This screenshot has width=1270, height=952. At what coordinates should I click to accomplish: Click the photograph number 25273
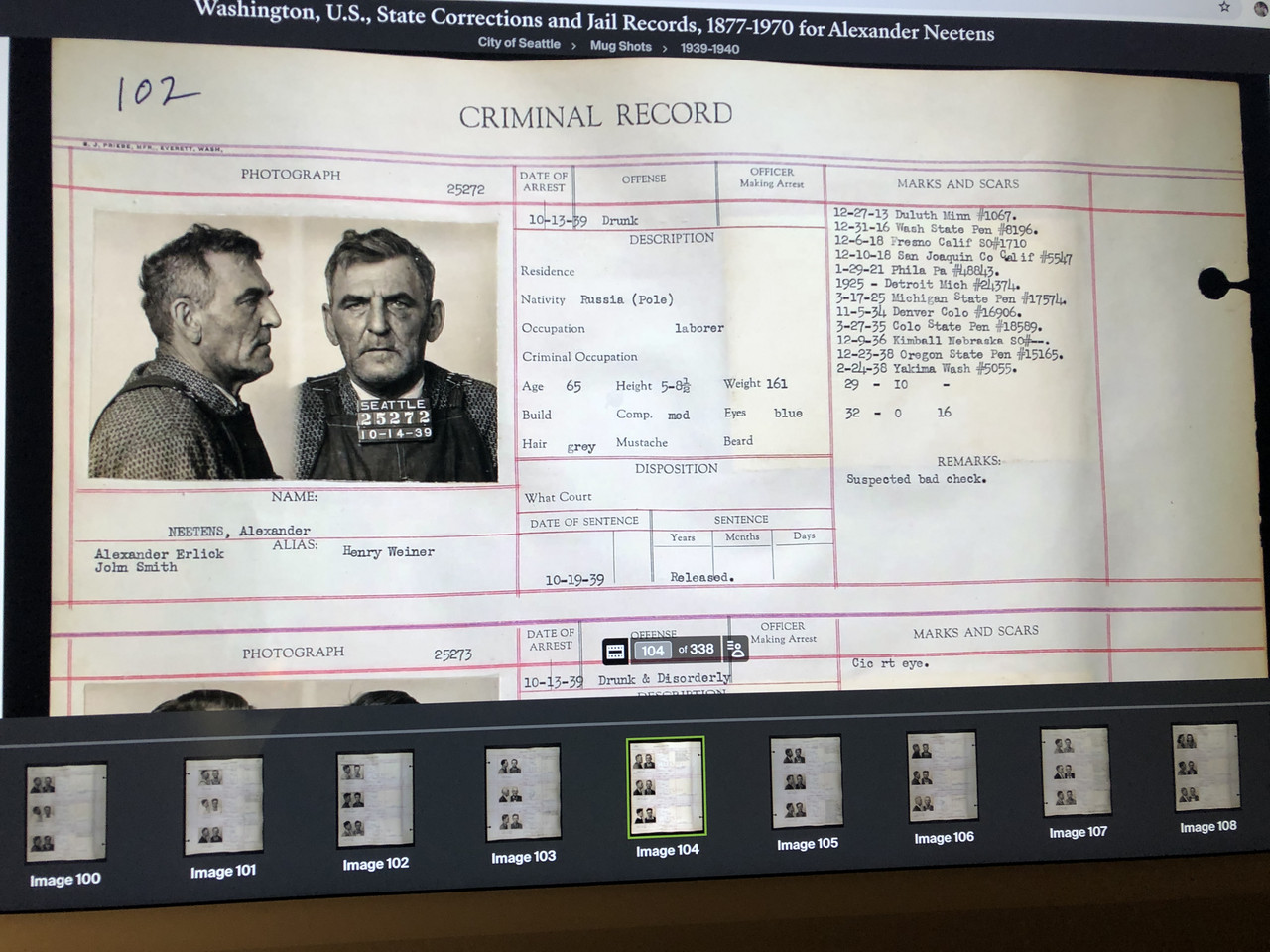(452, 654)
